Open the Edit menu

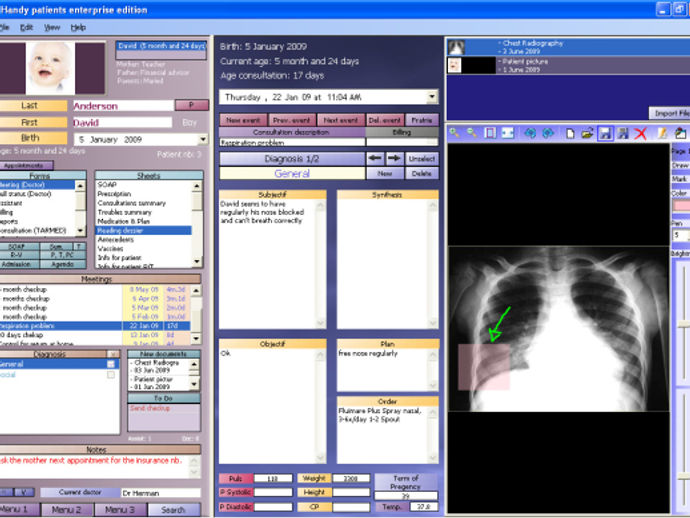coord(26,27)
